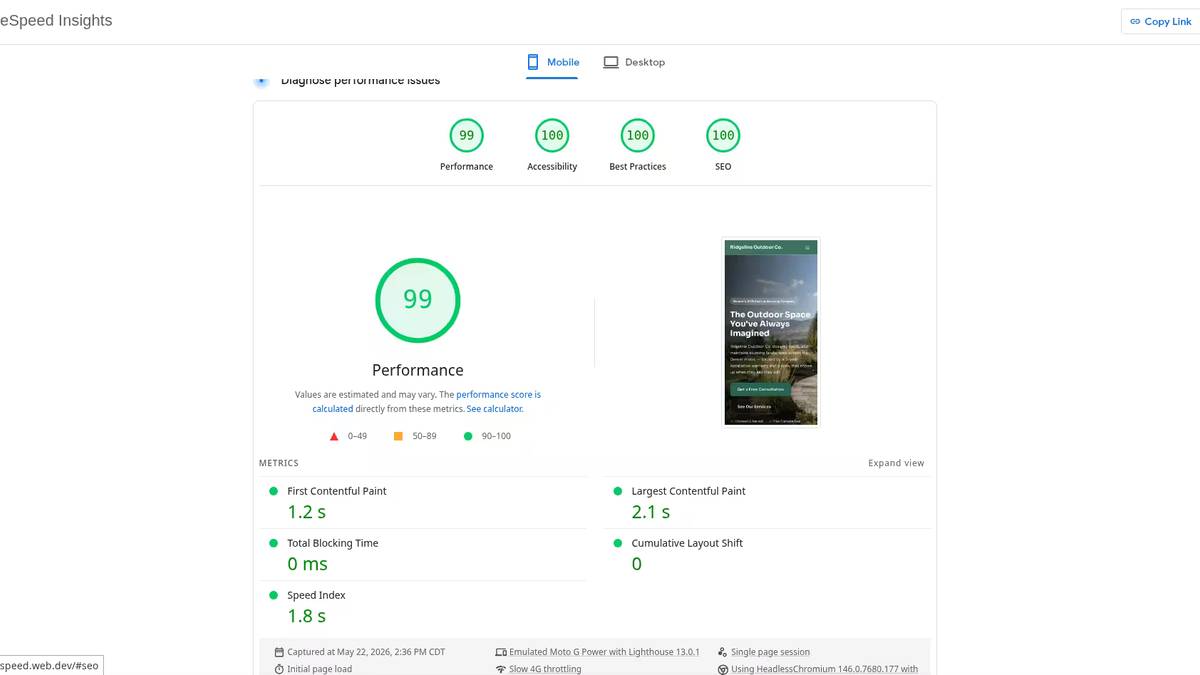Screen dimensions: 1200x675
Task: Click the 0–49 legend label
Action: (x=358, y=436)
